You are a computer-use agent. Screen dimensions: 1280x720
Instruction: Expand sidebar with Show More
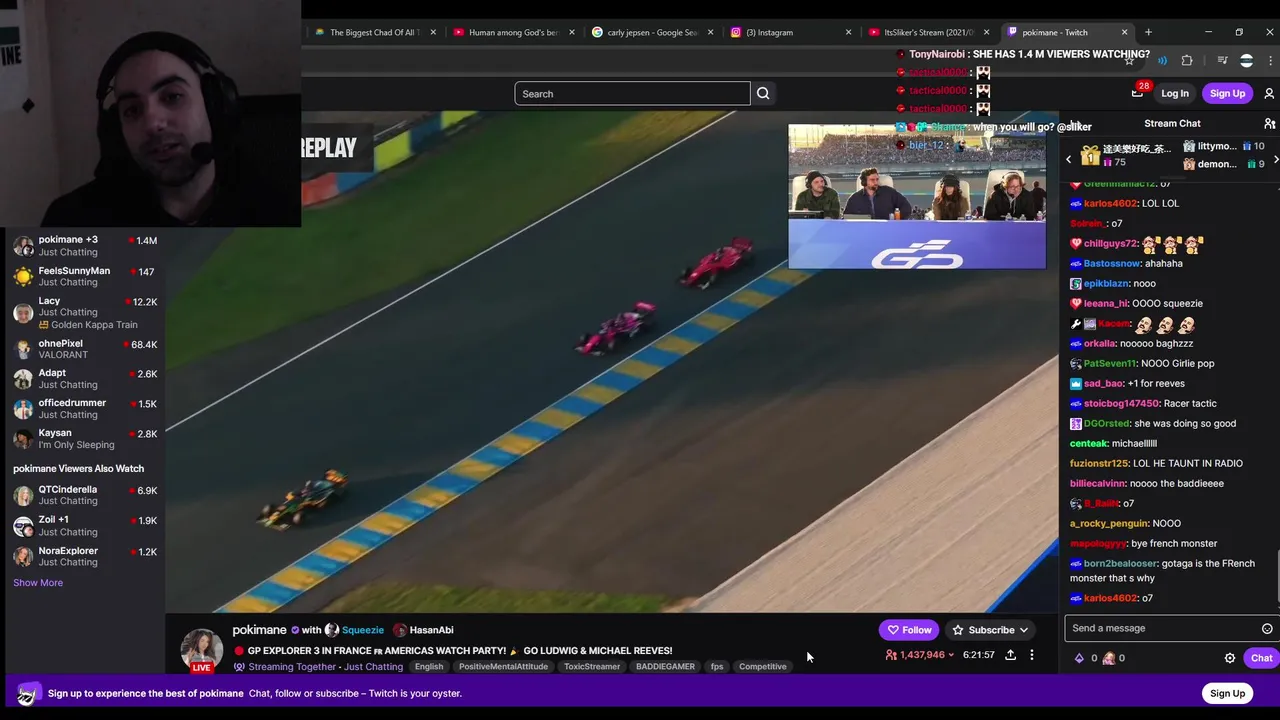38,583
